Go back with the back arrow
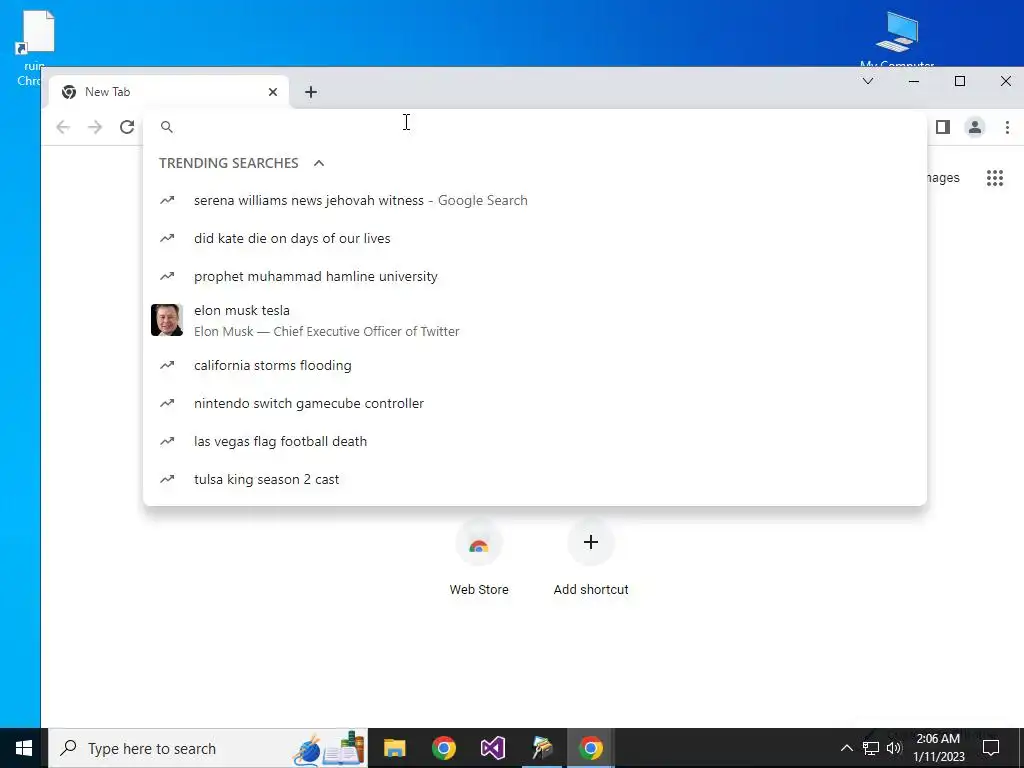This screenshot has height=768, width=1024. [63, 127]
